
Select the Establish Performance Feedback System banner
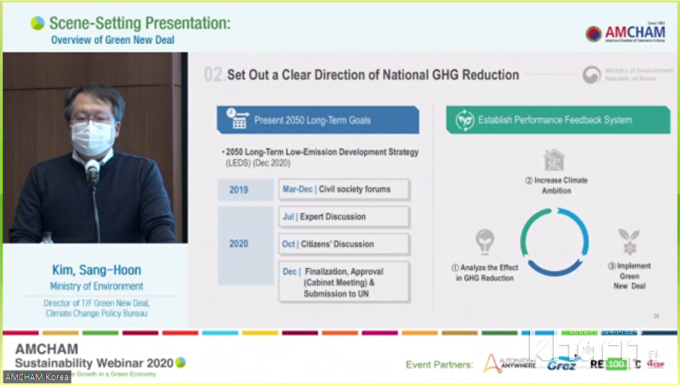click(x=558, y=120)
